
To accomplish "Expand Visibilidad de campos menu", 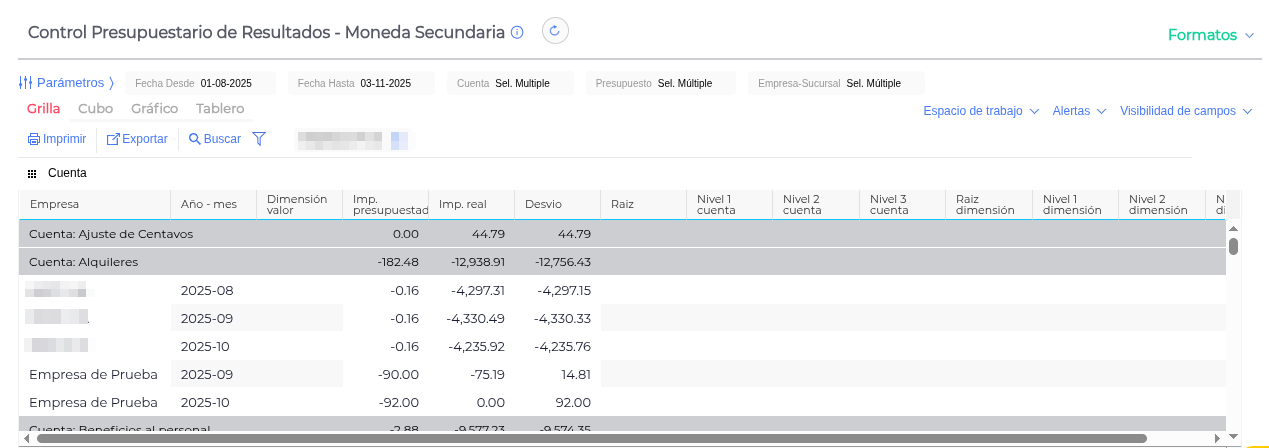I will [x=1185, y=111].
